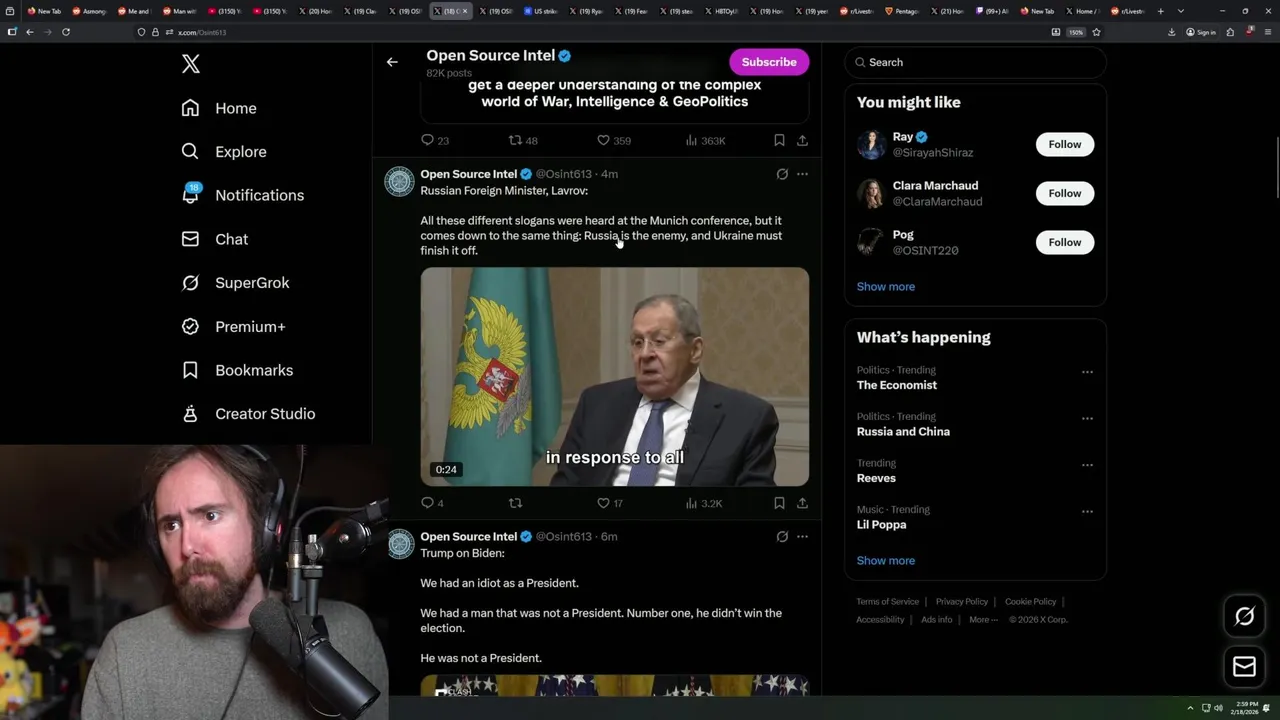Open more options for The Economist trend
1280x720 pixels.
pyautogui.click(x=1087, y=372)
